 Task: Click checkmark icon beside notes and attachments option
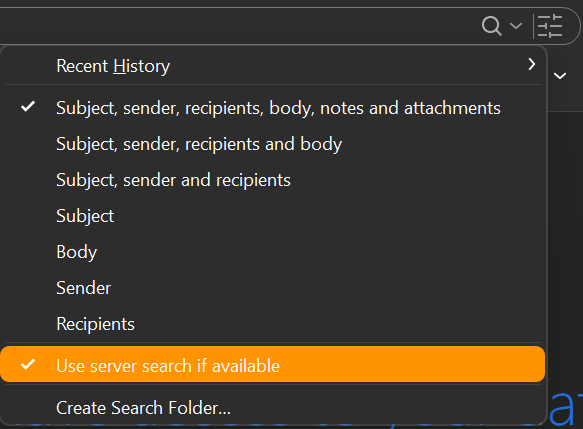coord(28,107)
